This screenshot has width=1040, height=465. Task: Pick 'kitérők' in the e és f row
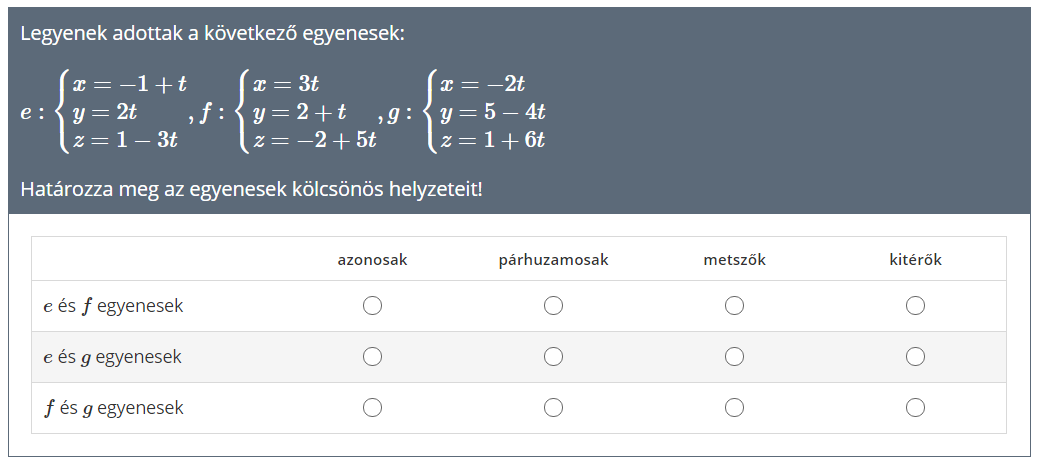coord(915,306)
